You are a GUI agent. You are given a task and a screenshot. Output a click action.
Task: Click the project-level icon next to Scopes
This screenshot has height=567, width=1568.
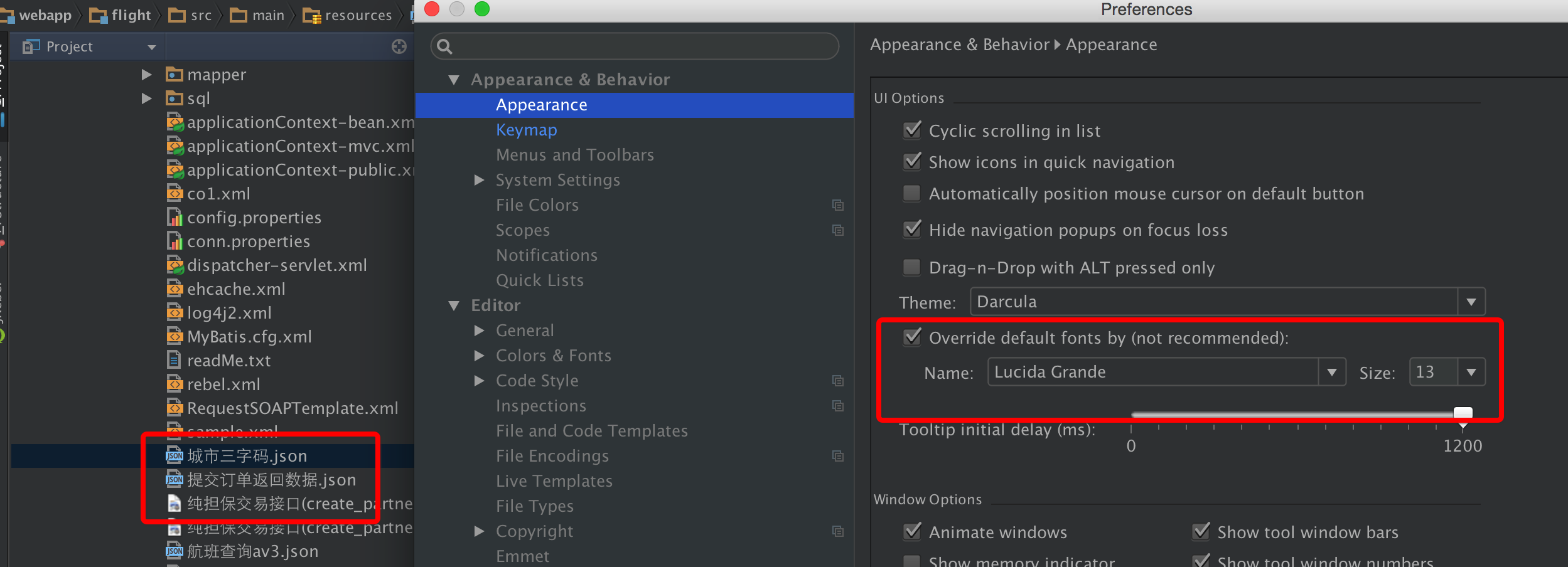(x=838, y=230)
